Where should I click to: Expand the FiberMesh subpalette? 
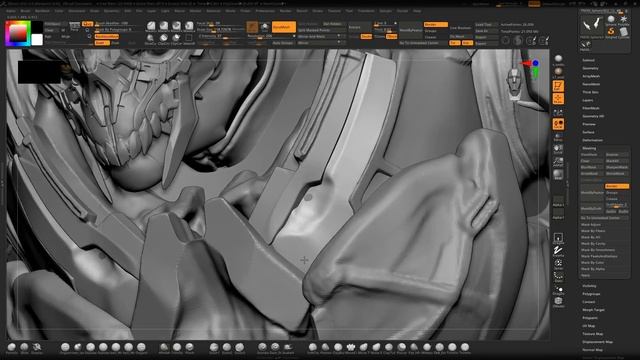591,108
